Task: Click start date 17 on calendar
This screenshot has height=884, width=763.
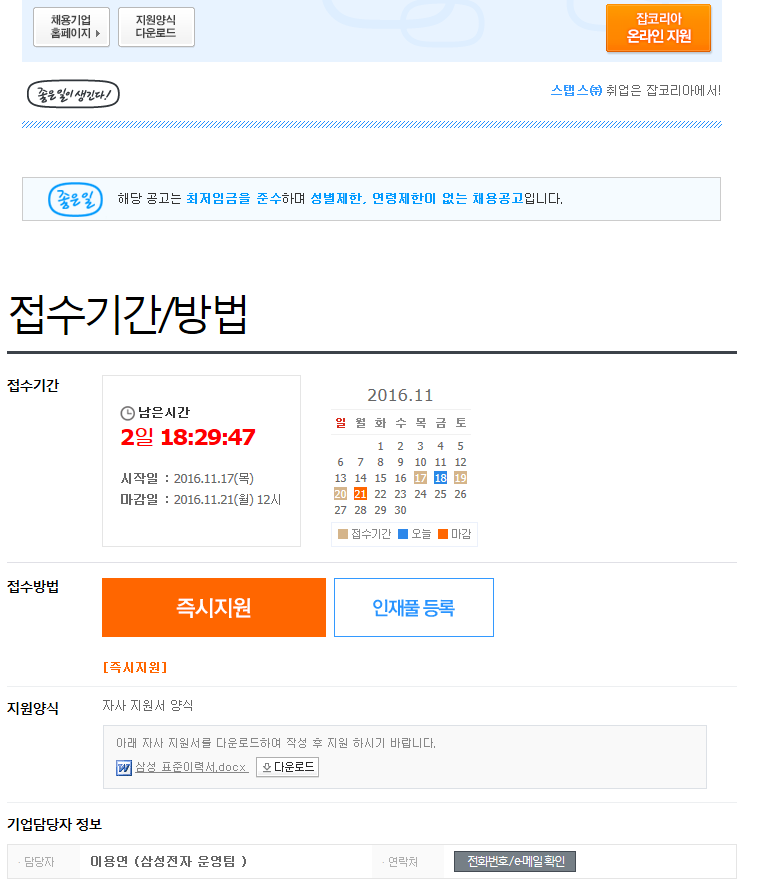Action: (x=421, y=478)
